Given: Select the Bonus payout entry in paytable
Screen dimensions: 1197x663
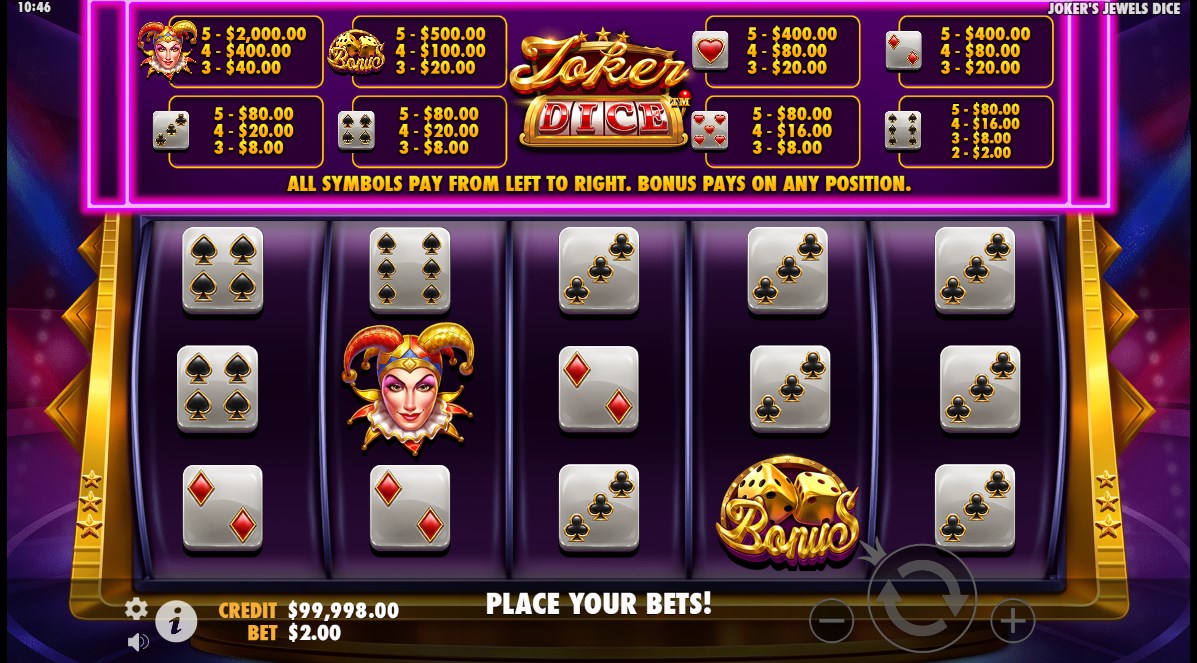Looking at the screenshot, I should pos(418,50).
